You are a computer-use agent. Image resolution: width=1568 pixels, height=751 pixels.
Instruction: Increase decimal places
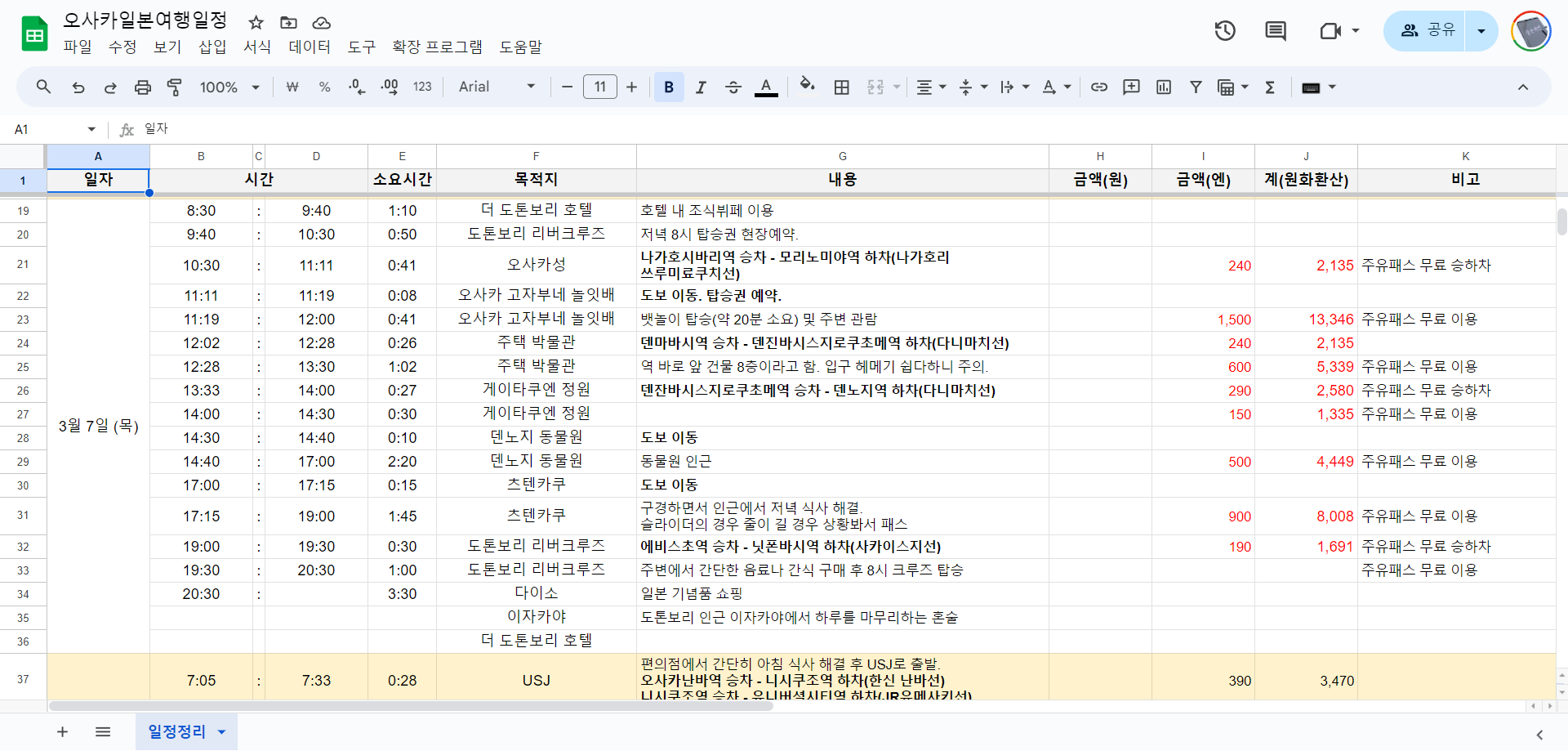(390, 87)
